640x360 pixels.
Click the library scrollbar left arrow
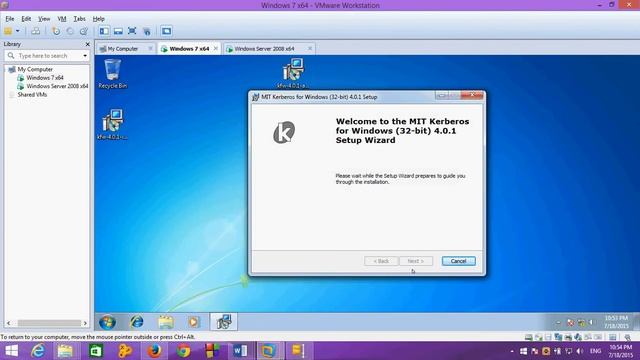[9, 323]
